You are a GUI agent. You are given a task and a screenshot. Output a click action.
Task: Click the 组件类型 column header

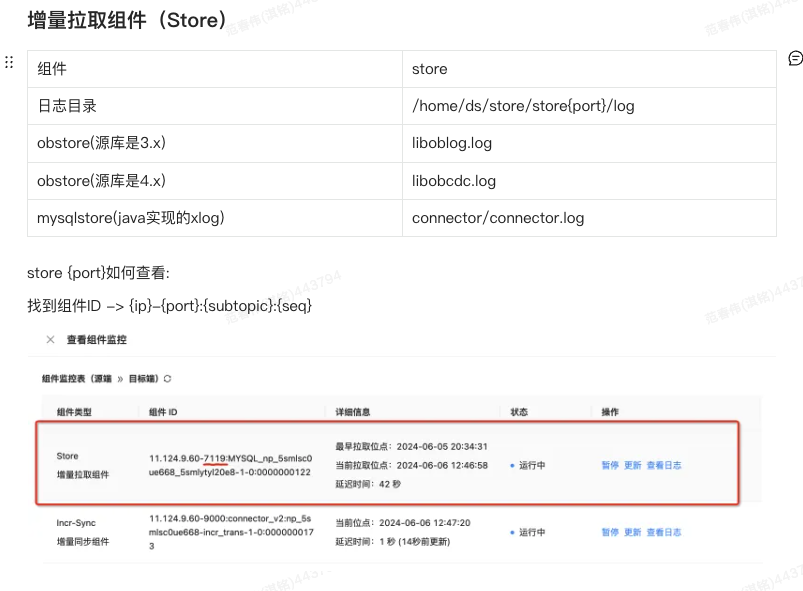[74, 412]
